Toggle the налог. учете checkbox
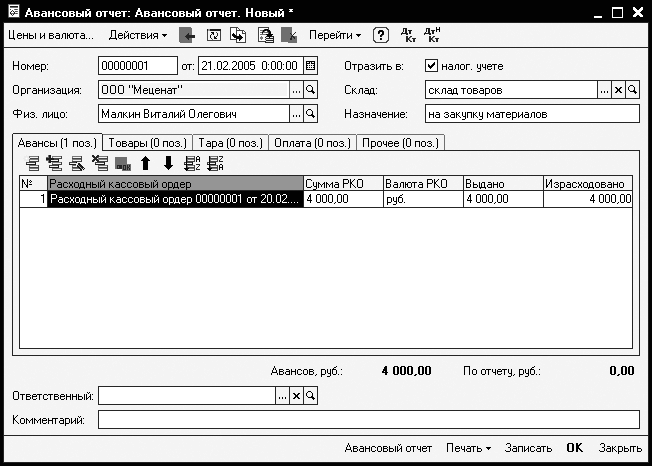 [x=431, y=66]
